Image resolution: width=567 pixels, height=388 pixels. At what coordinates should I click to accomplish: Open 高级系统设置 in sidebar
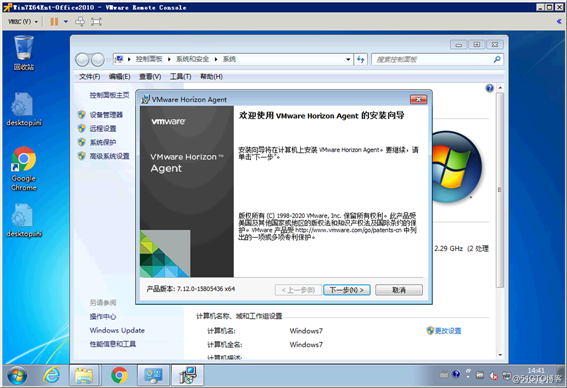110,156
